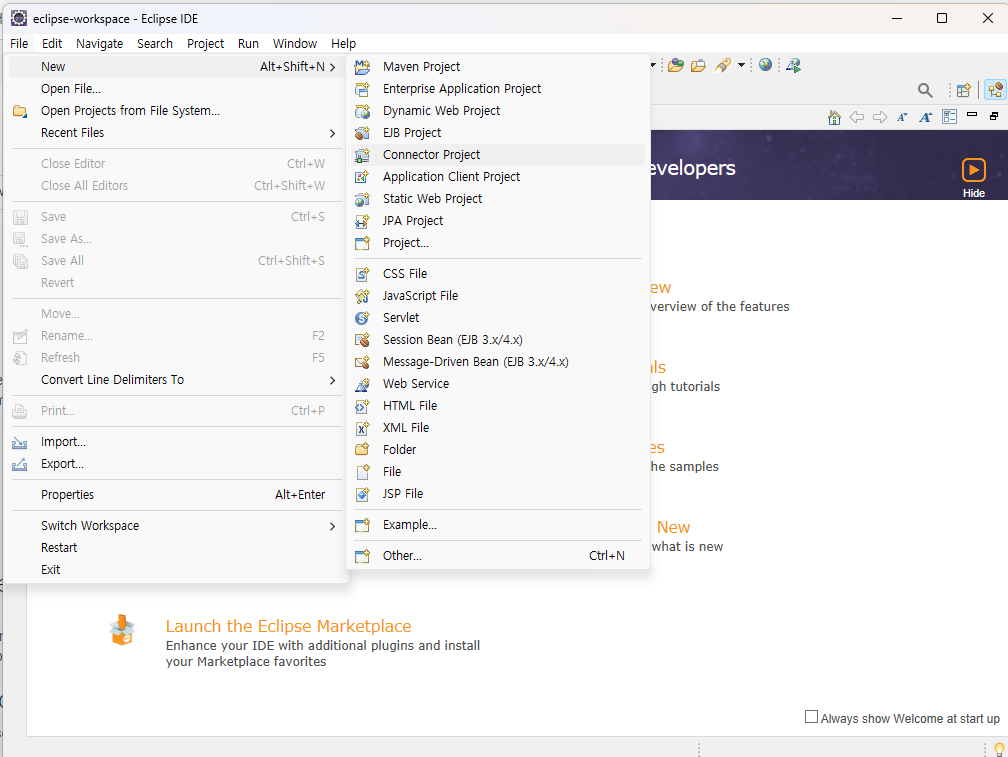Choose Export... menu entry
The image size is (1008, 757).
point(175,463)
